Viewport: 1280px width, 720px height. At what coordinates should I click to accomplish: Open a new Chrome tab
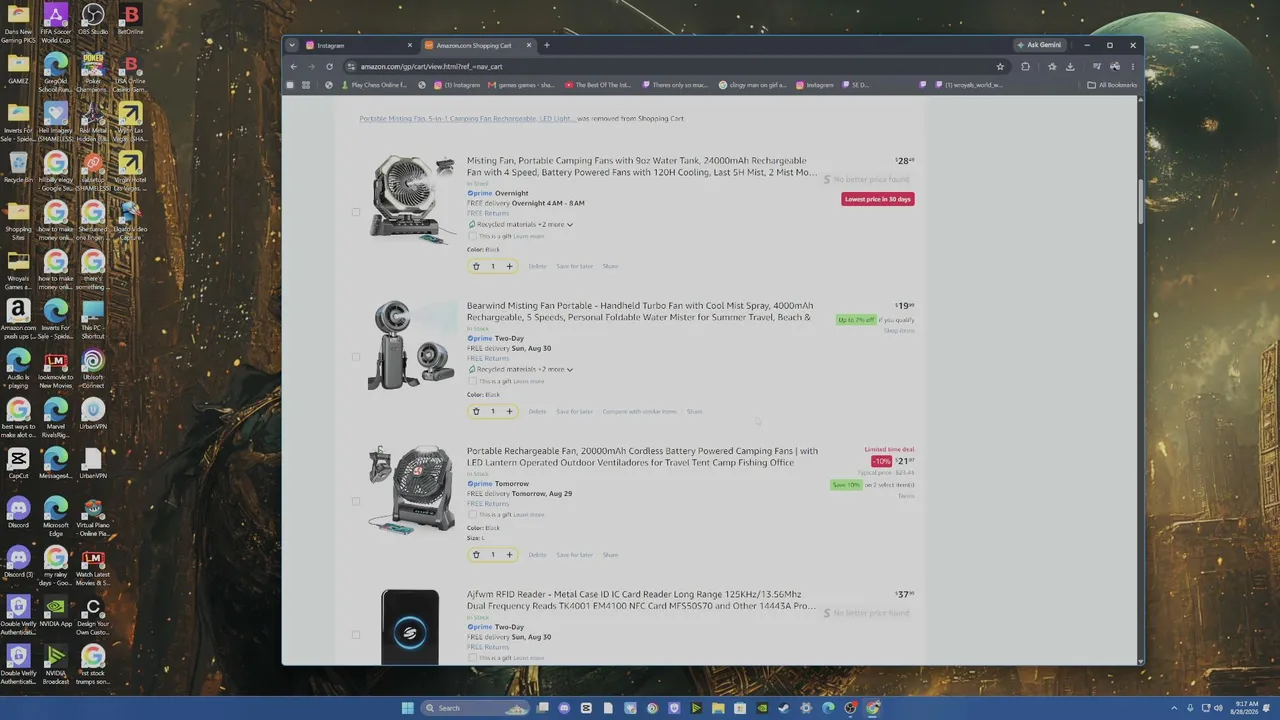pyautogui.click(x=546, y=45)
